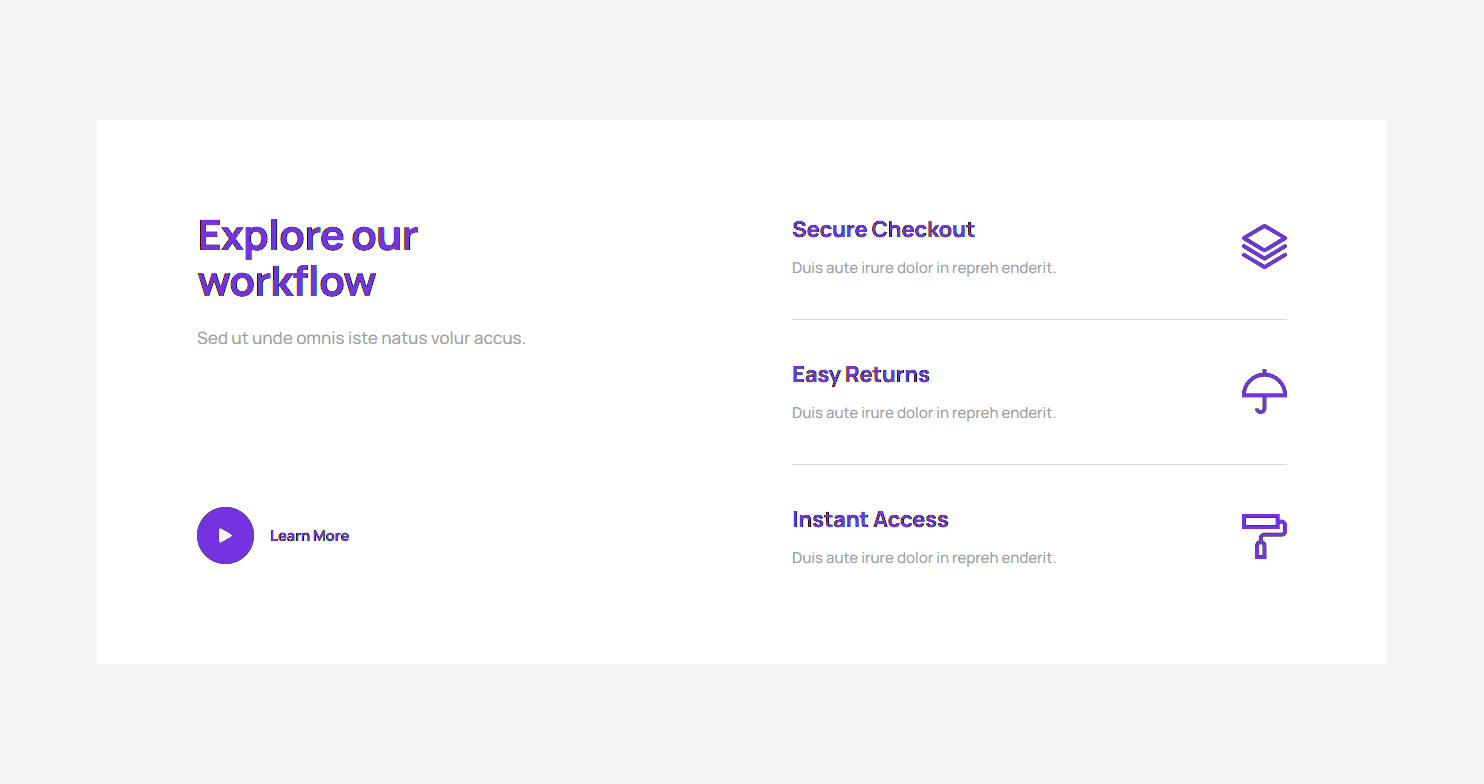Select the Instant Access heading
This screenshot has width=1484, height=784.
click(869, 520)
